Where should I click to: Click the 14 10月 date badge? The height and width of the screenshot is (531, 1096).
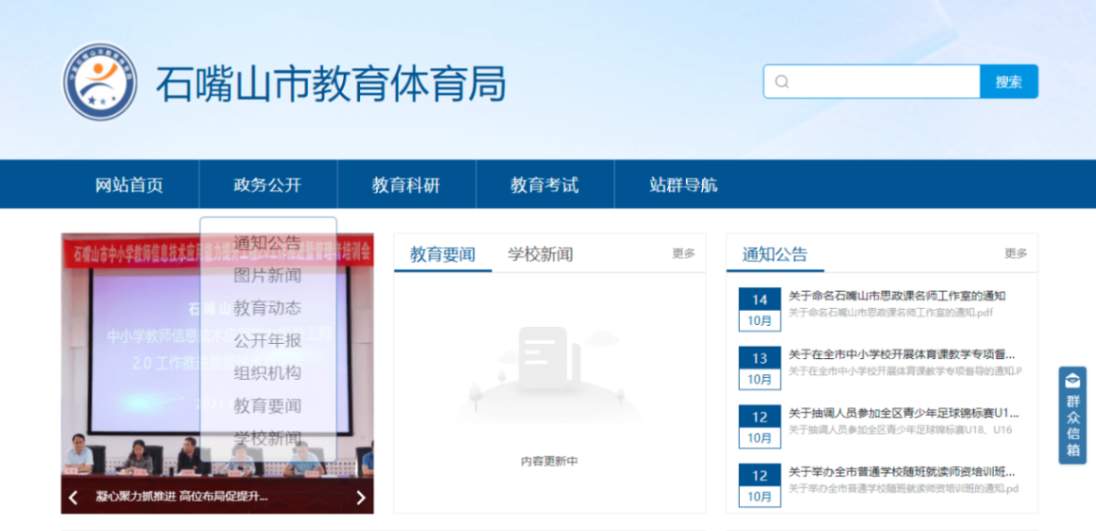(x=759, y=310)
